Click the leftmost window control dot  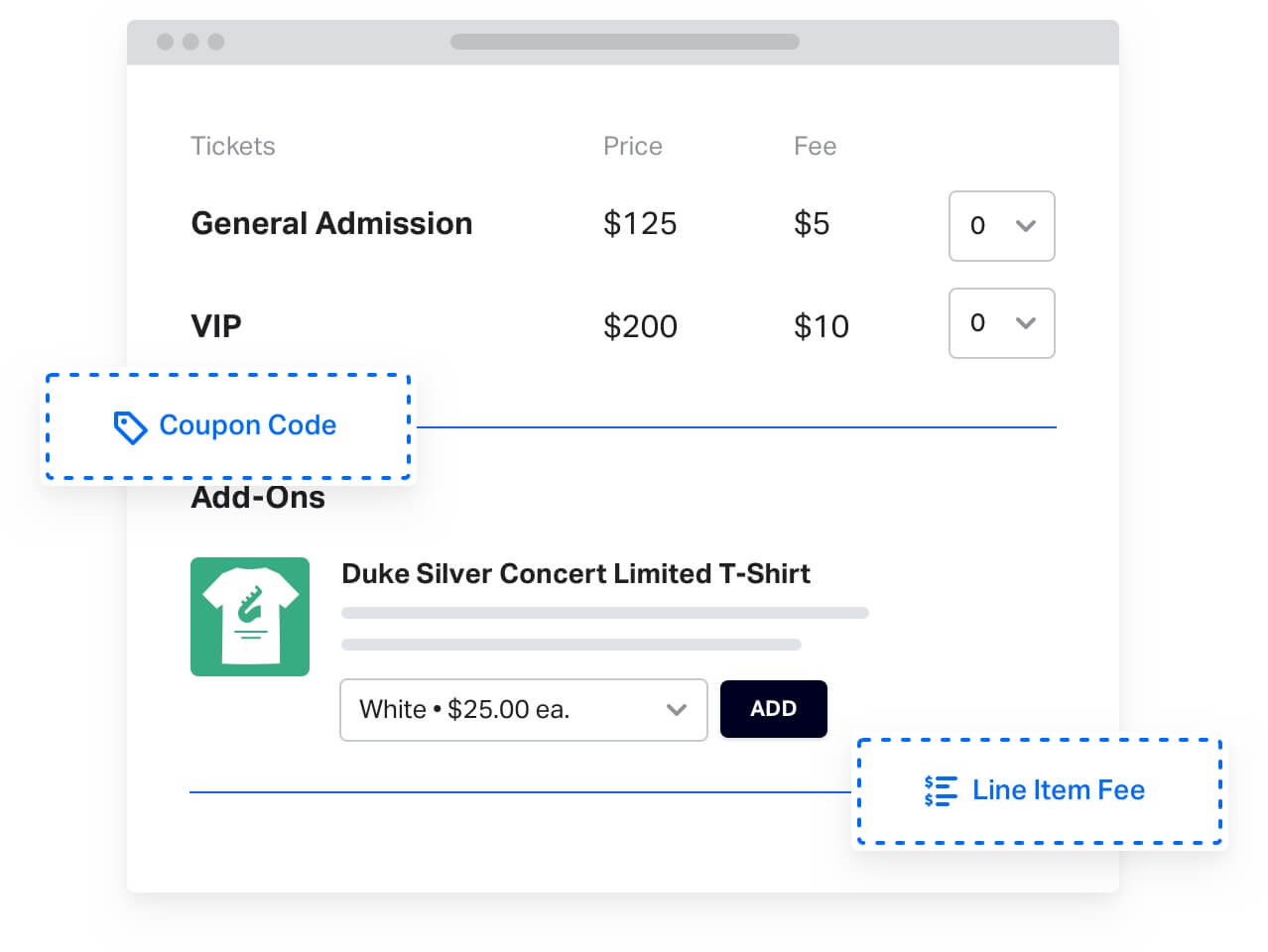pos(164,42)
